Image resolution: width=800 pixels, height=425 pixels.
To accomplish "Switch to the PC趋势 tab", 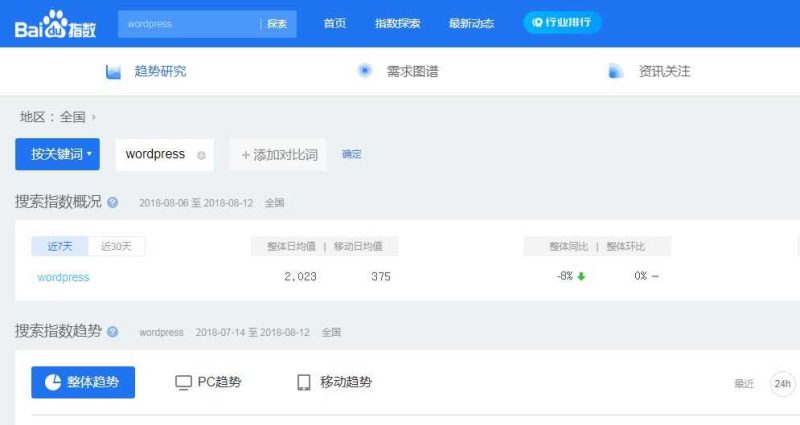I will point(208,382).
